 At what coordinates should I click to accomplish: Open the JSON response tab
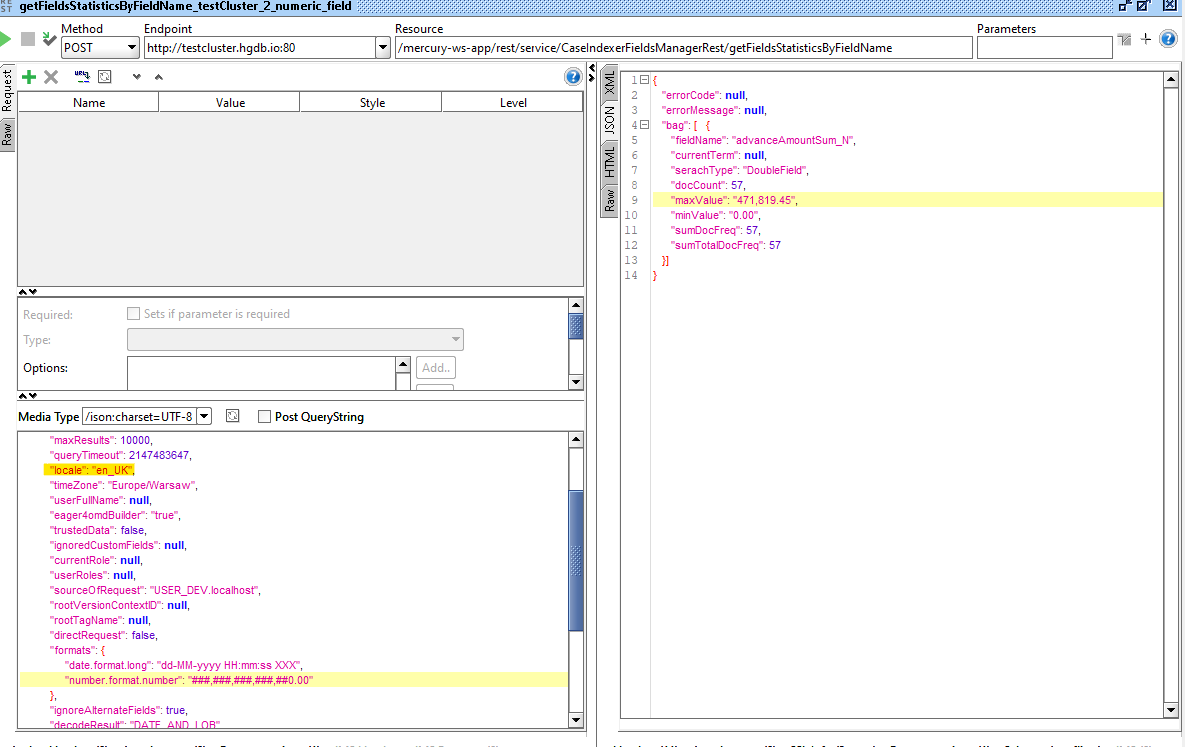point(609,120)
